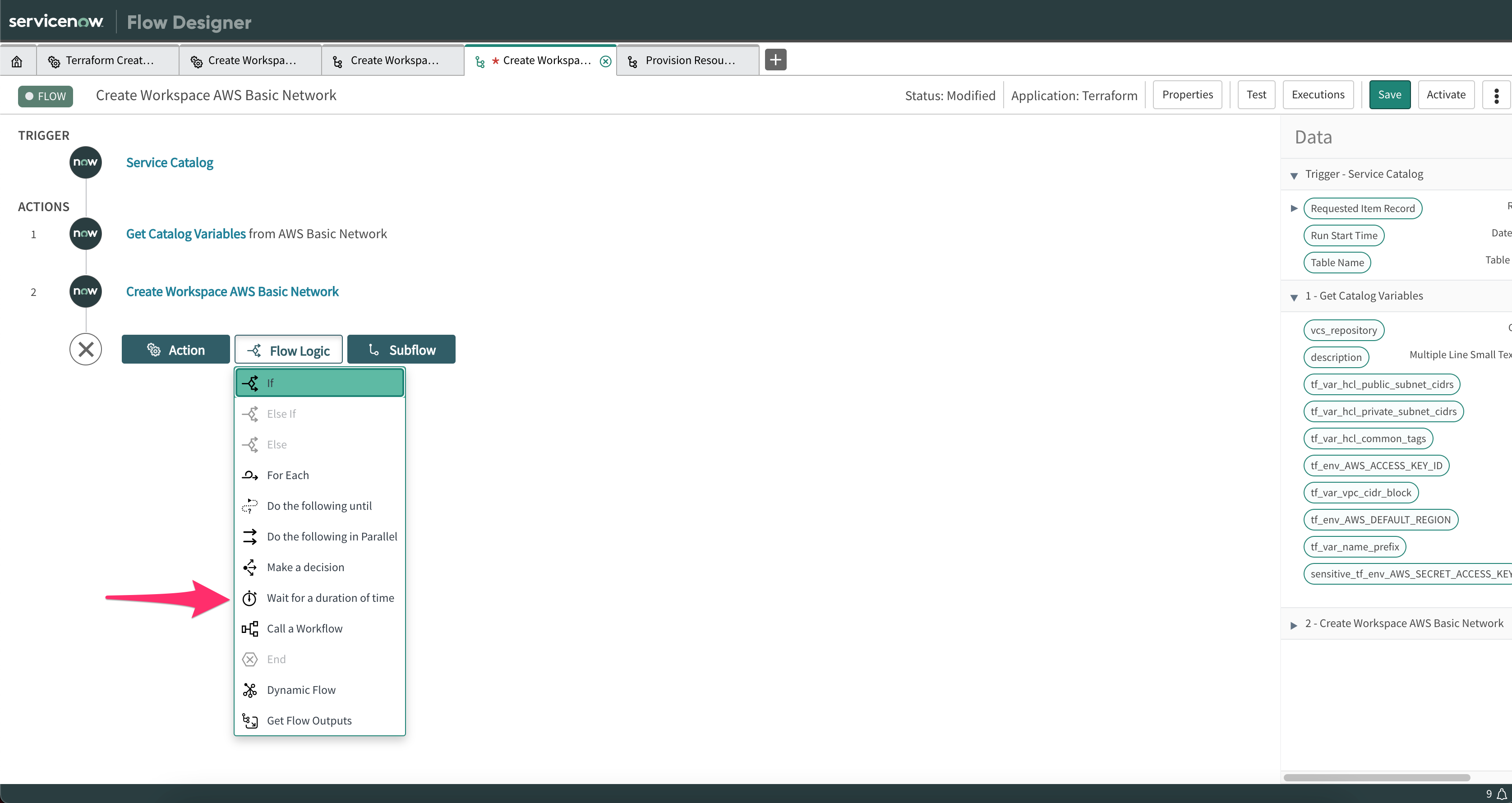Pick Make a decision option
The height and width of the screenshot is (803, 1512).
(305, 567)
